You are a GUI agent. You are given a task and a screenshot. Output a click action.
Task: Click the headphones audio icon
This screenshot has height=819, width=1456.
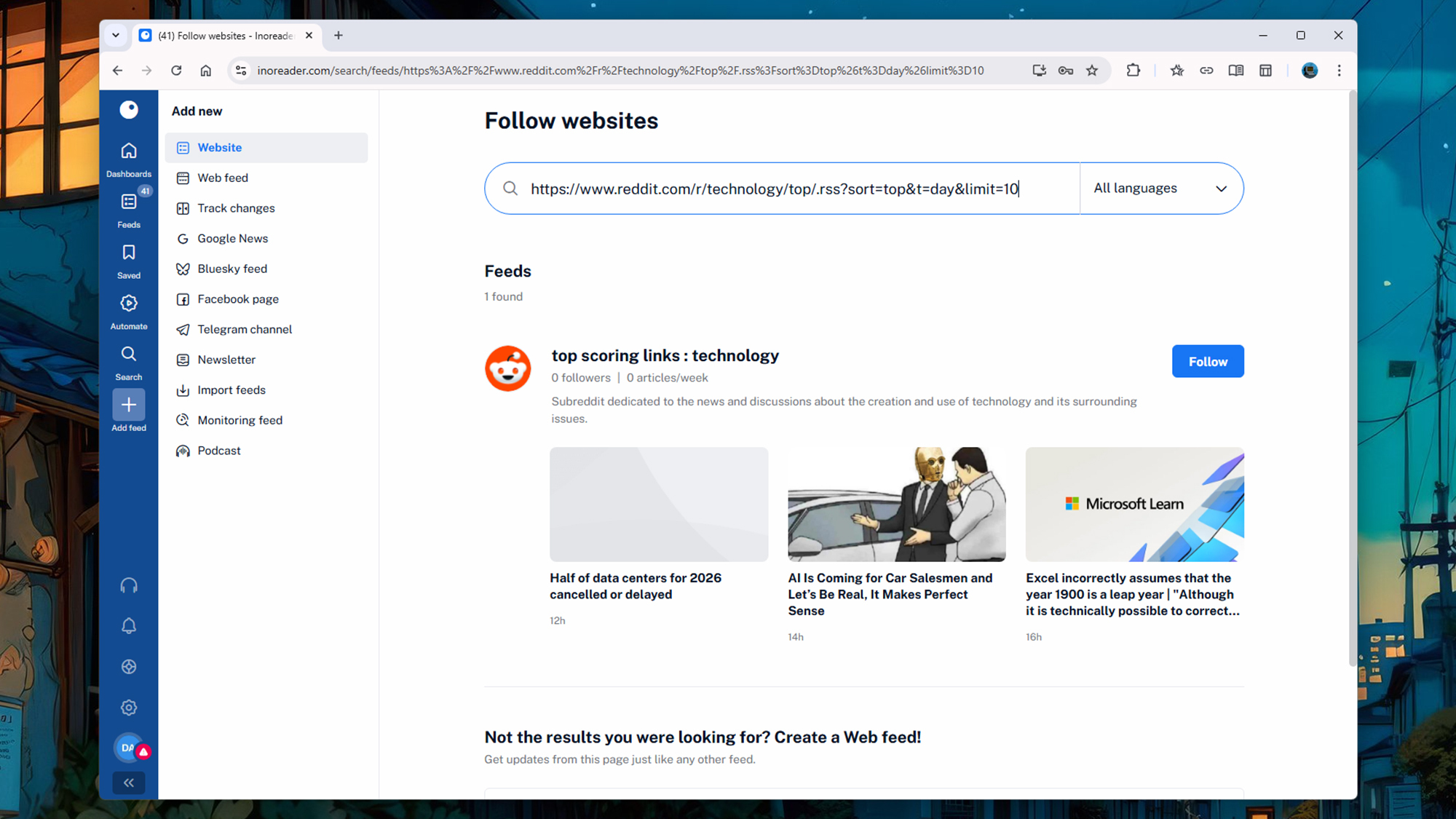tap(129, 586)
